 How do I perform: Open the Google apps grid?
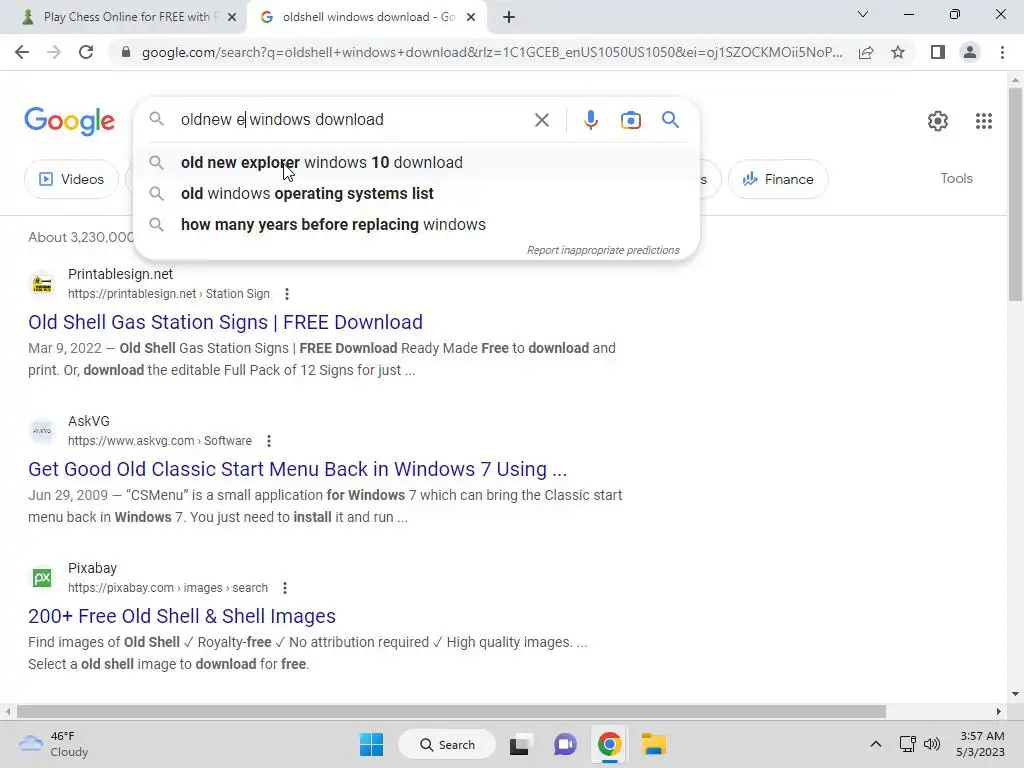(984, 121)
